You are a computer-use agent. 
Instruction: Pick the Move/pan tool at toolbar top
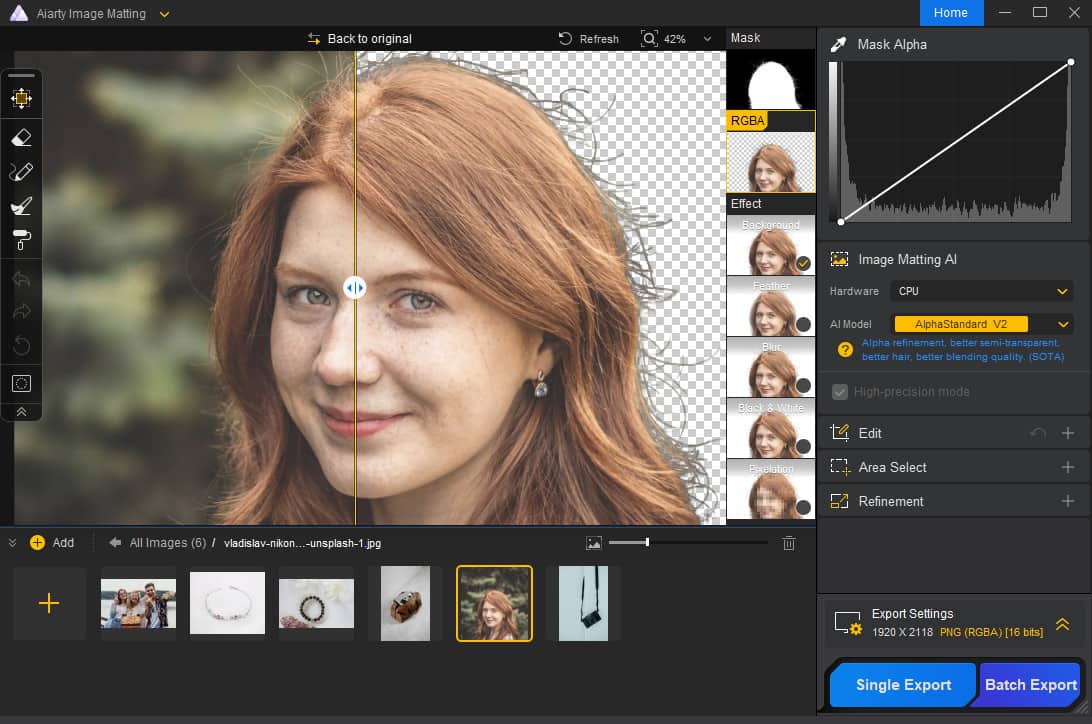[21, 98]
